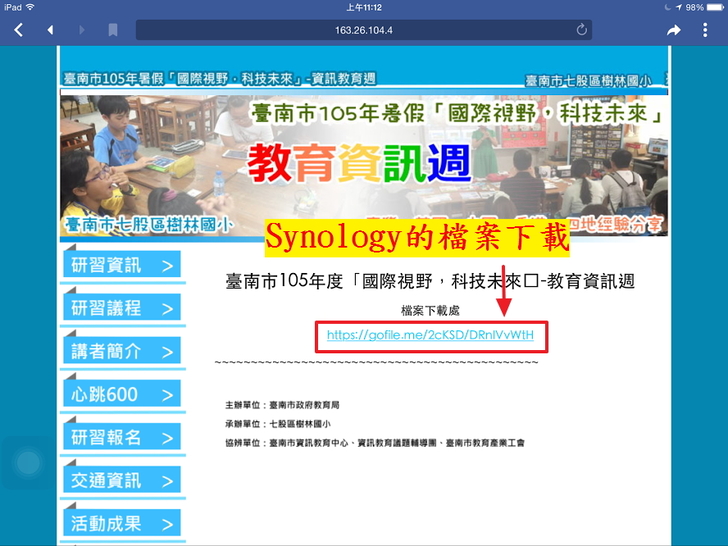
Task: Tap the 主辦單位 臺南市政府教育局 line
Action: coord(282,405)
